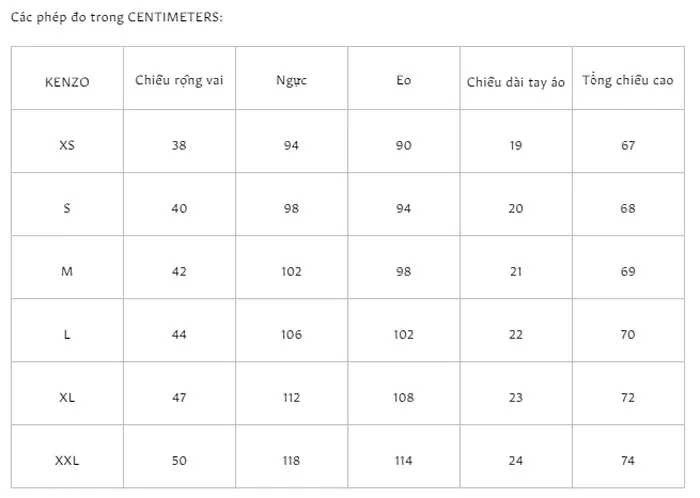Select shoulder width value 47 for XL
This screenshot has width=700, height=498.
(179, 397)
